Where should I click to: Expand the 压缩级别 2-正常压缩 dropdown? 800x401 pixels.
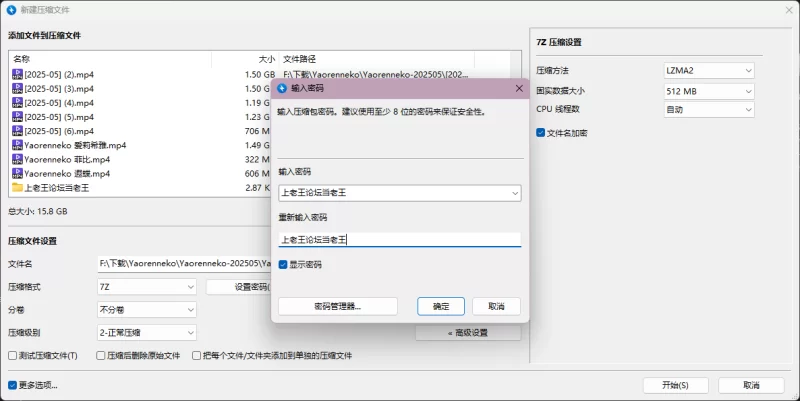click(x=147, y=332)
